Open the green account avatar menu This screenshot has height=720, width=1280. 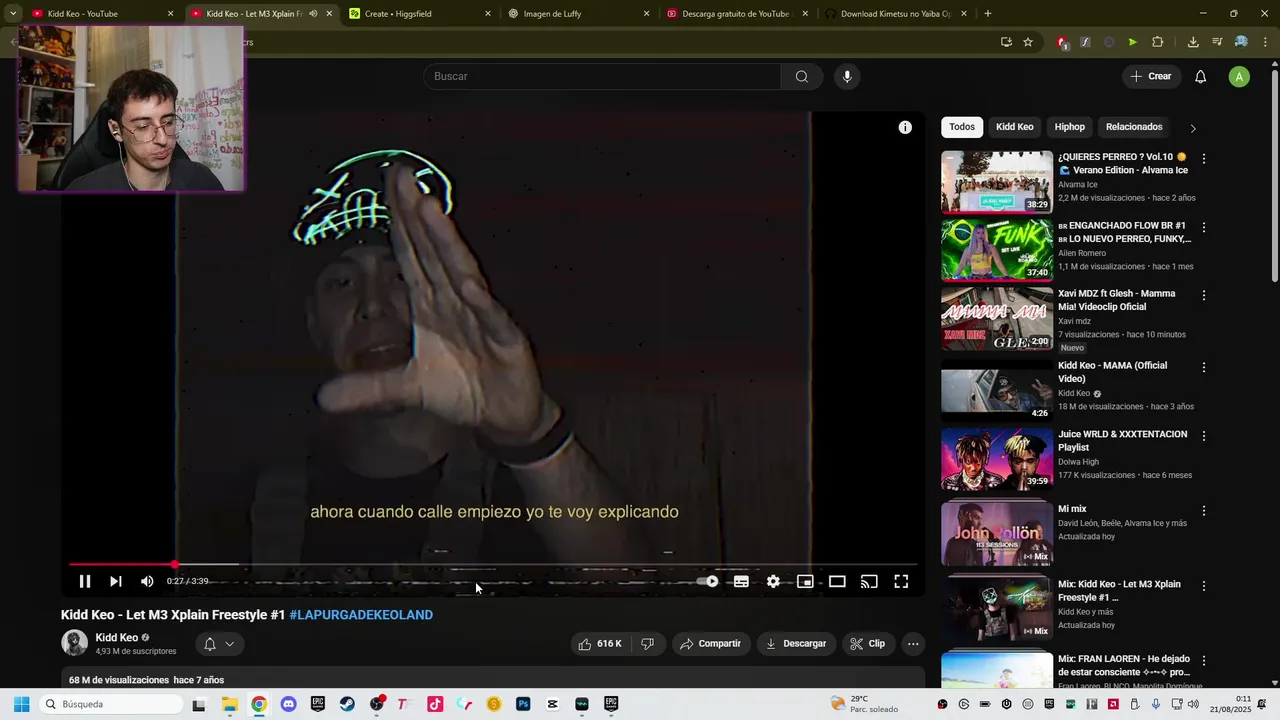pos(1239,77)
